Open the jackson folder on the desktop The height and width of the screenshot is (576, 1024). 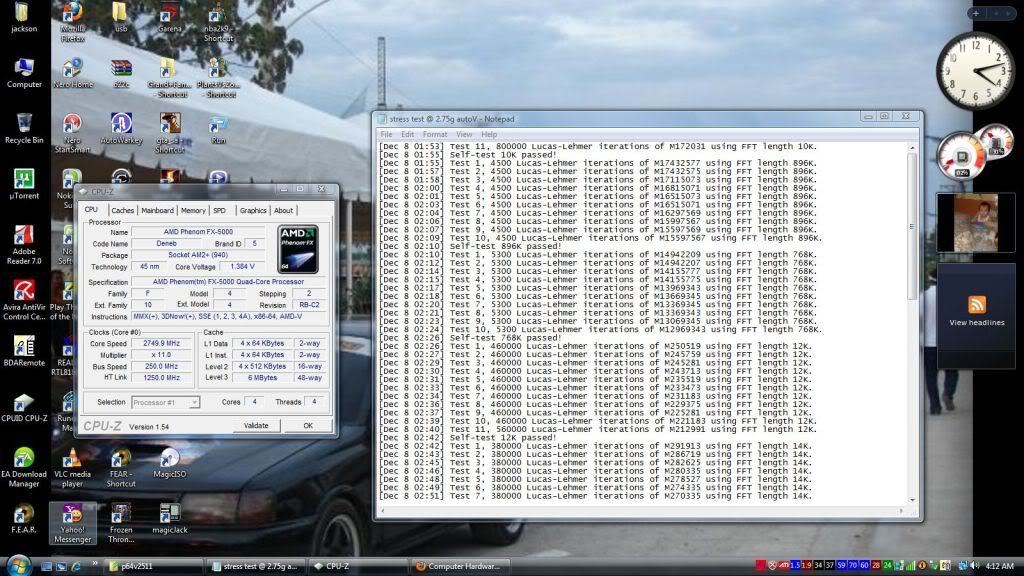click(x=24, y=17)
